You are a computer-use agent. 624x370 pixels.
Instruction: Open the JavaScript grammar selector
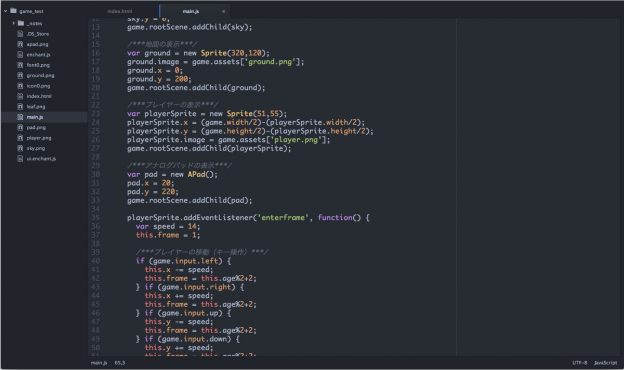605,362
